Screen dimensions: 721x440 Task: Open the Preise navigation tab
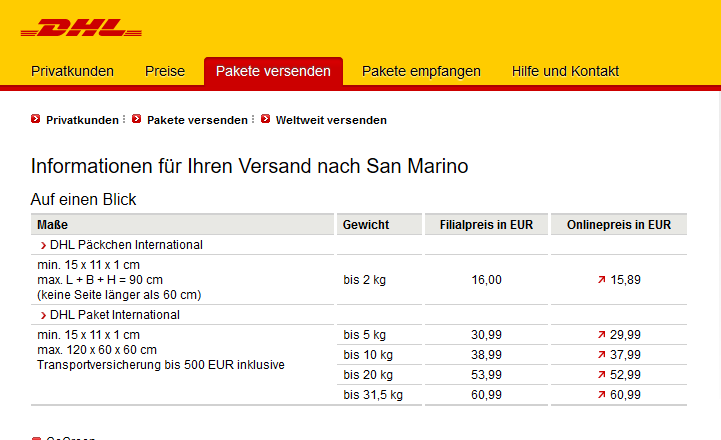(165, 71)
